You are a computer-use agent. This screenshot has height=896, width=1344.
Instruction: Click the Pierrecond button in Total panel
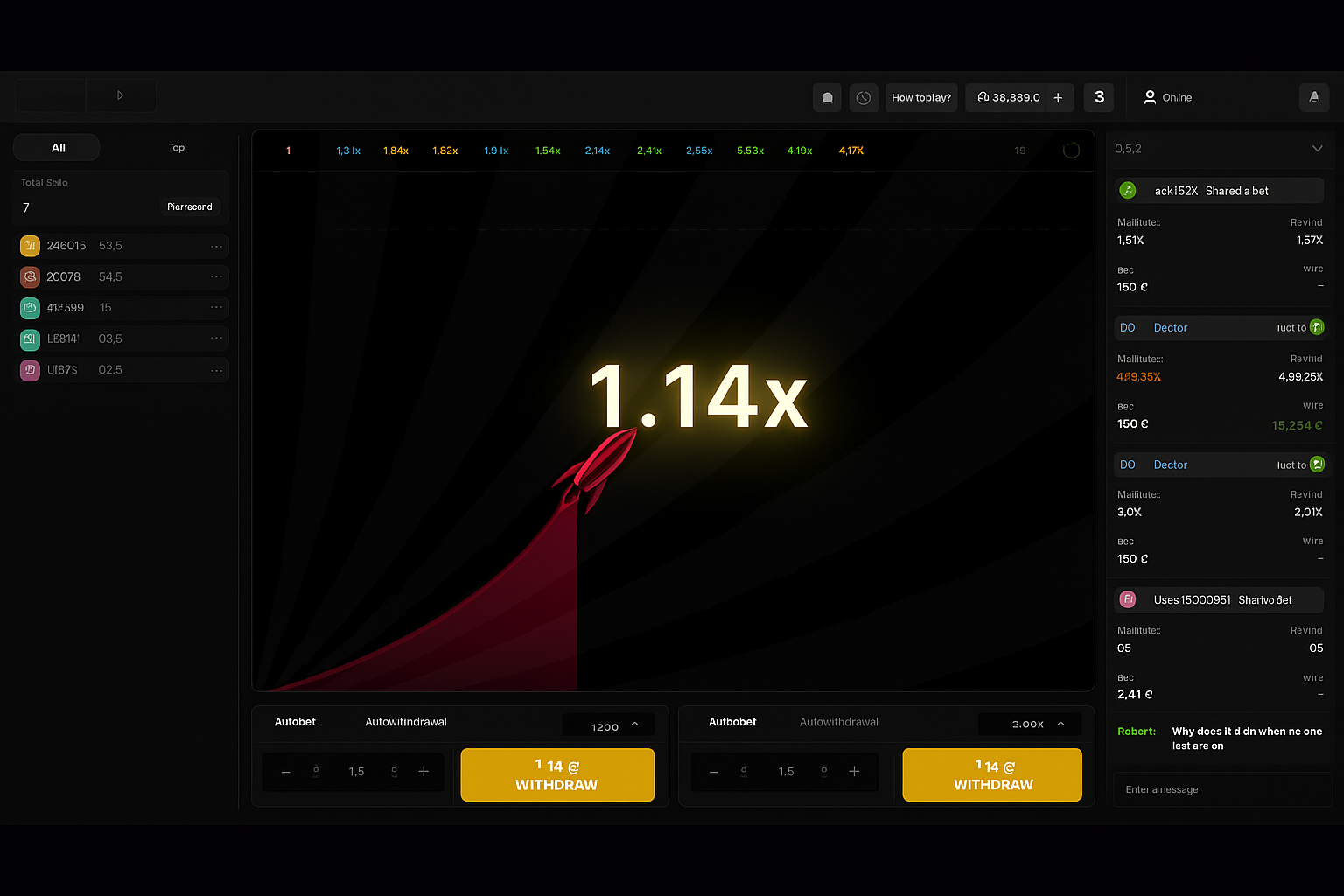point(190,206)
